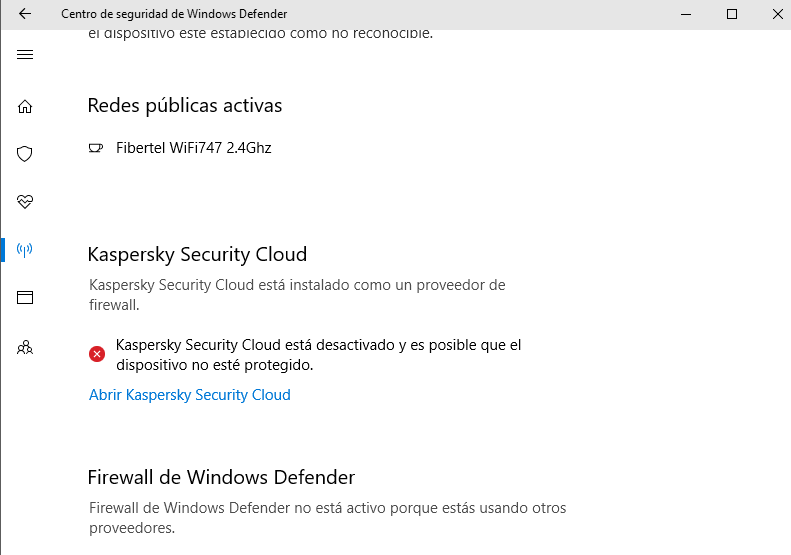Click the coffee cup public network icon
791x555 pixels.
[96, 148]
